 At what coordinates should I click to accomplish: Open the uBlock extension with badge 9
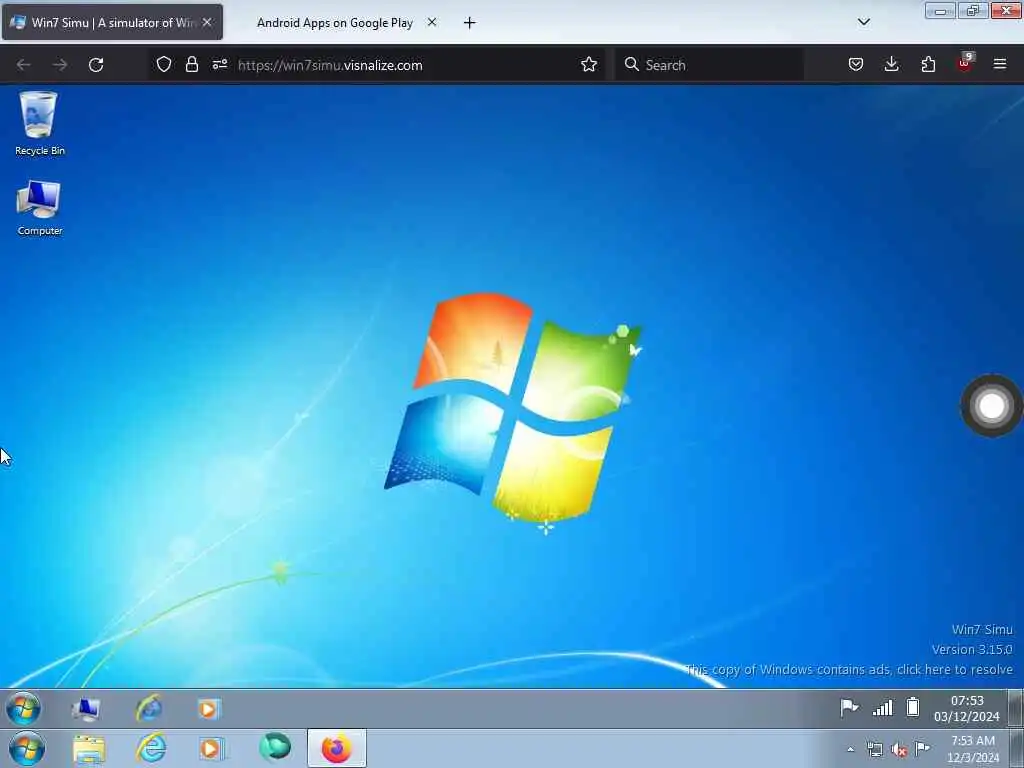coord(965,63)
